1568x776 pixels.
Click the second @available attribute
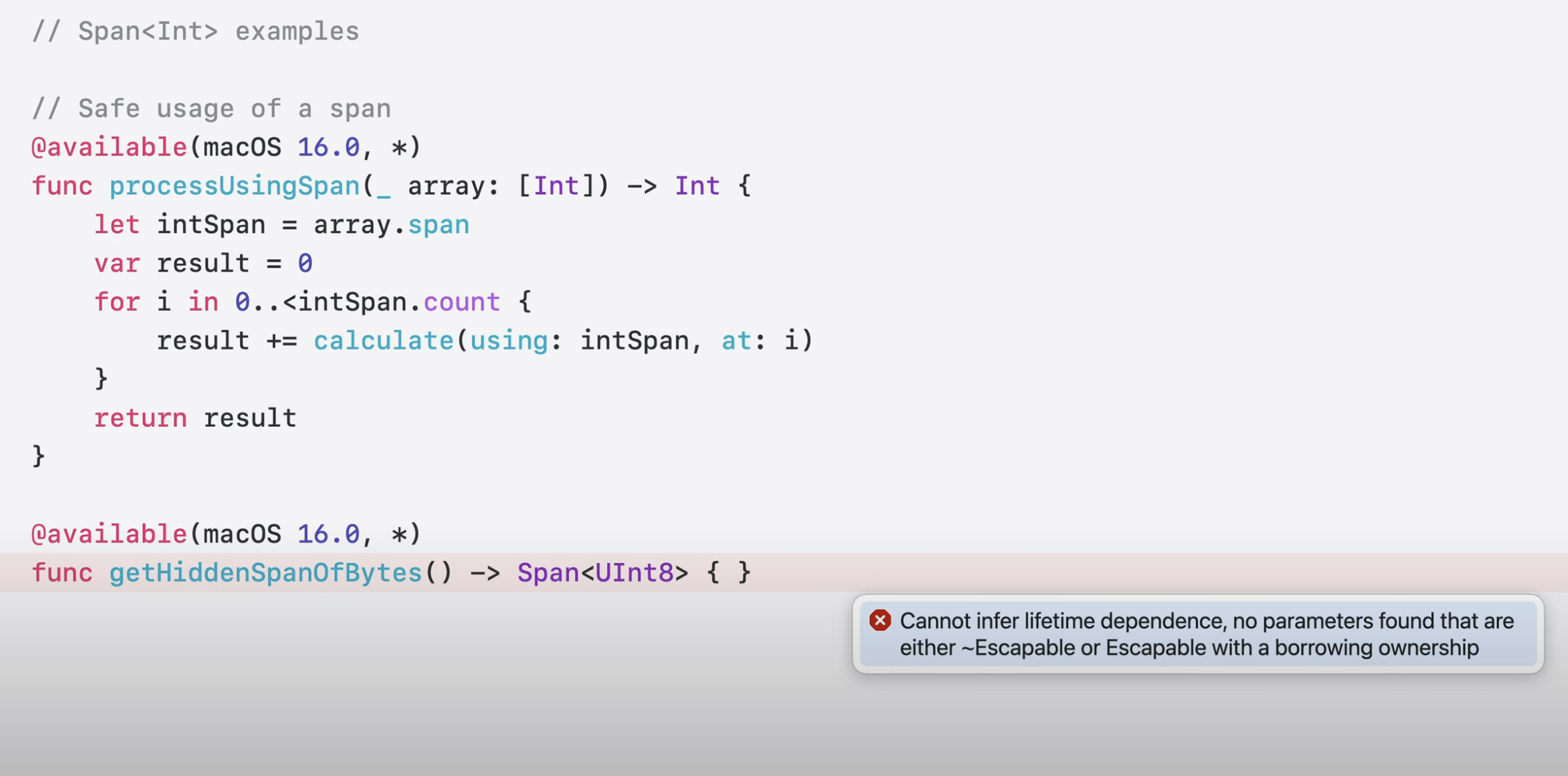coord(109,534)
